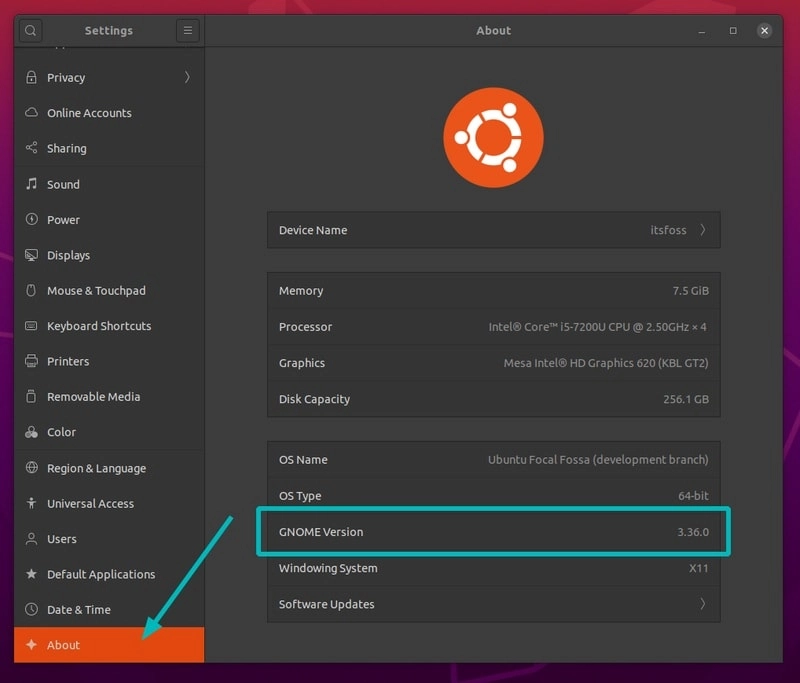Viewport: 800px width, 683px height.
Task: Open the hamburger menu in Settings titlebar
Action: pos(188,30)
